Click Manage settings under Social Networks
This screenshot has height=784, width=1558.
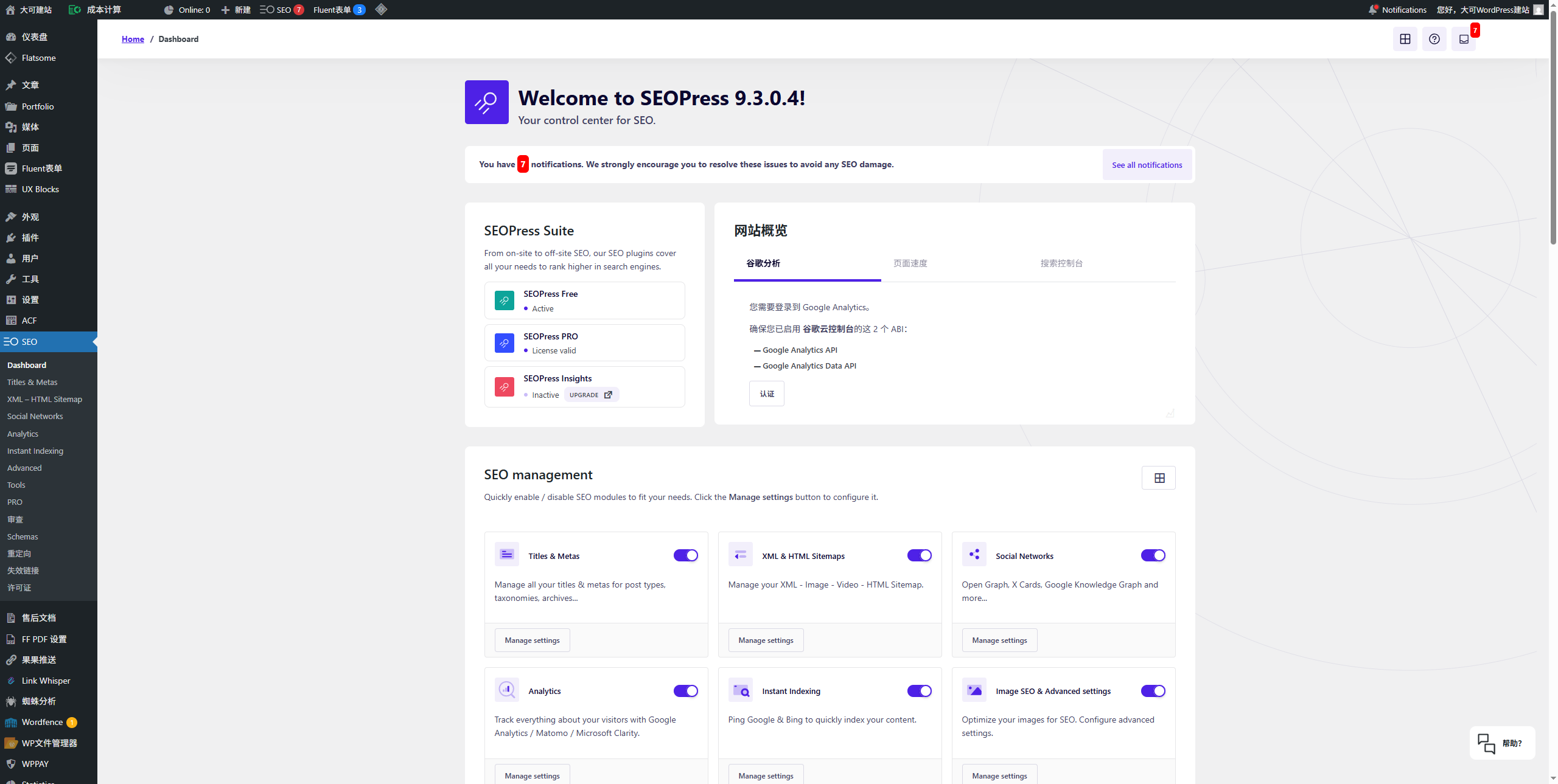click(x=999, y=640)
